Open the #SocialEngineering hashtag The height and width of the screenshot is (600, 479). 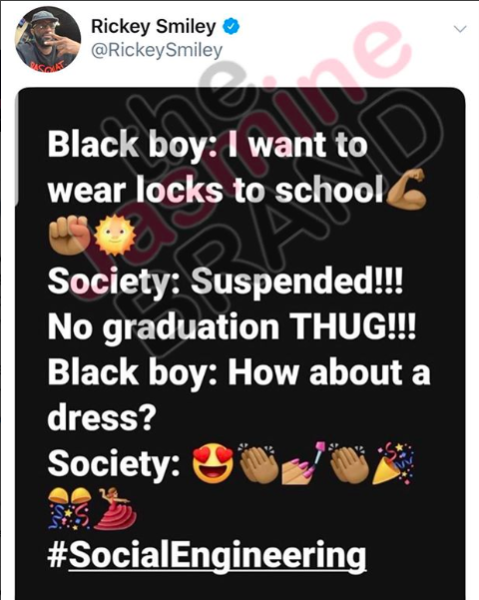pyautogui.click(x=207, y=555)
